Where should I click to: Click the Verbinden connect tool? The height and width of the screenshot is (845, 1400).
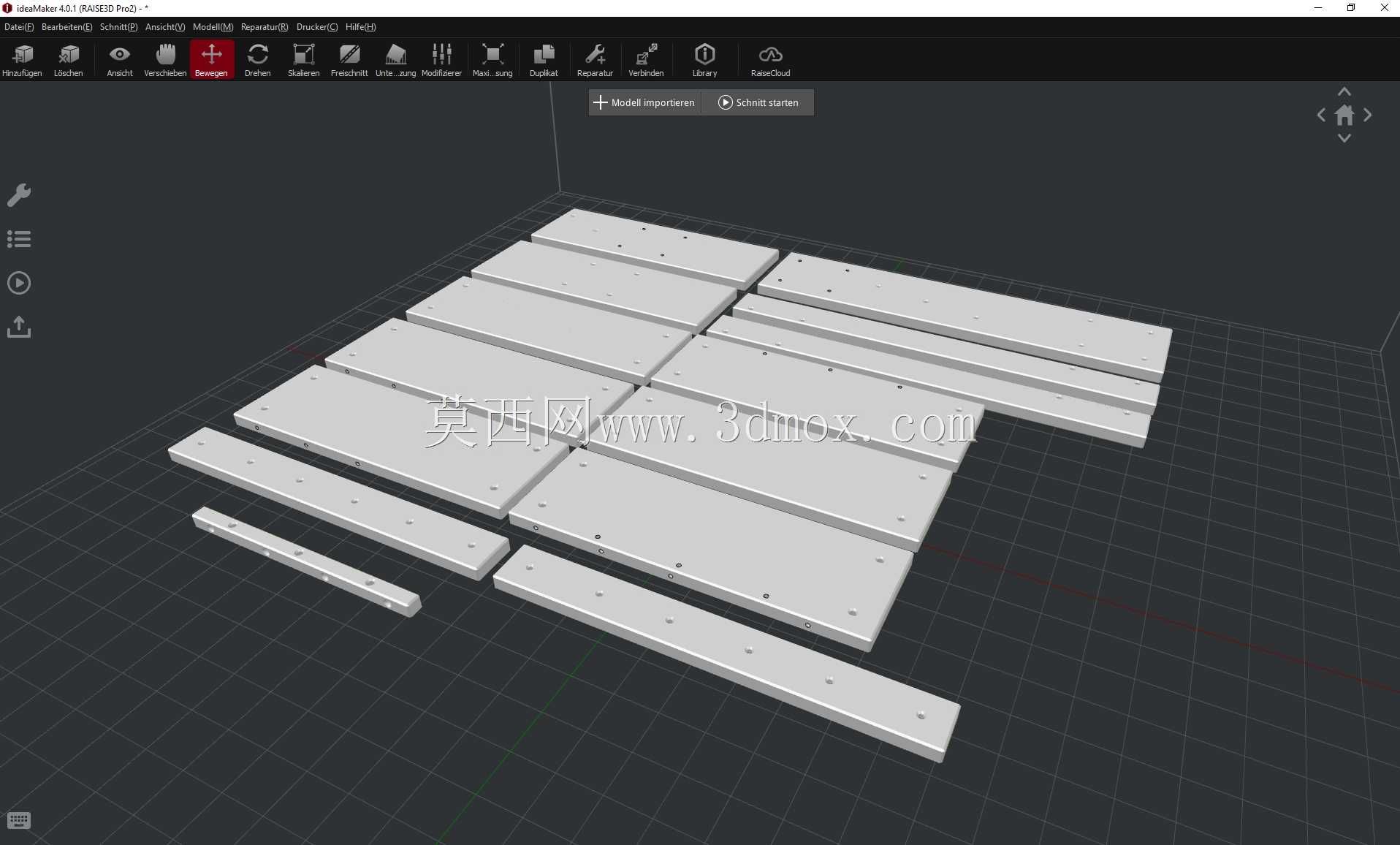tap(647, 60)
